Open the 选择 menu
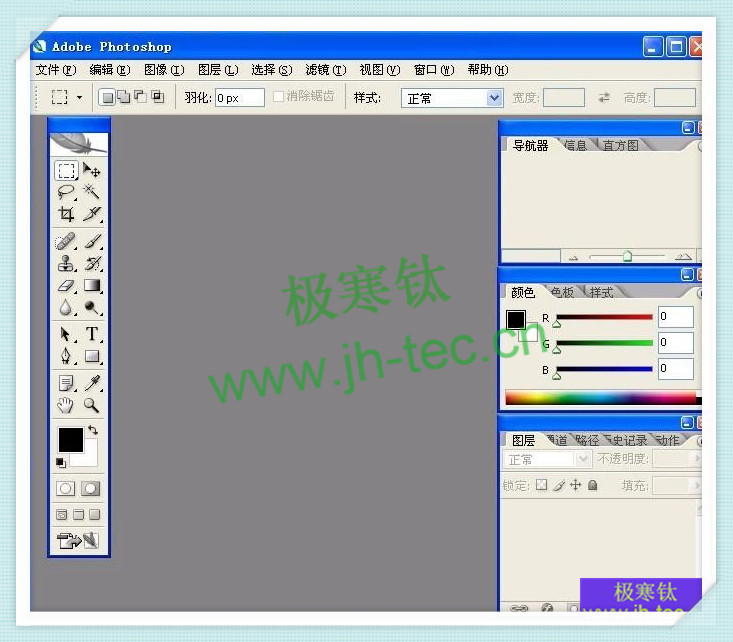This screenshot has height=642, width=733. [272, 70]
